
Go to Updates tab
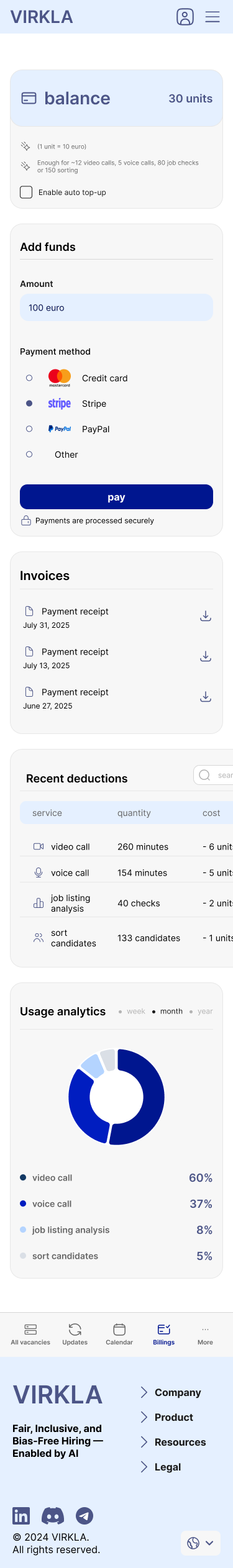click(75, 1334)
